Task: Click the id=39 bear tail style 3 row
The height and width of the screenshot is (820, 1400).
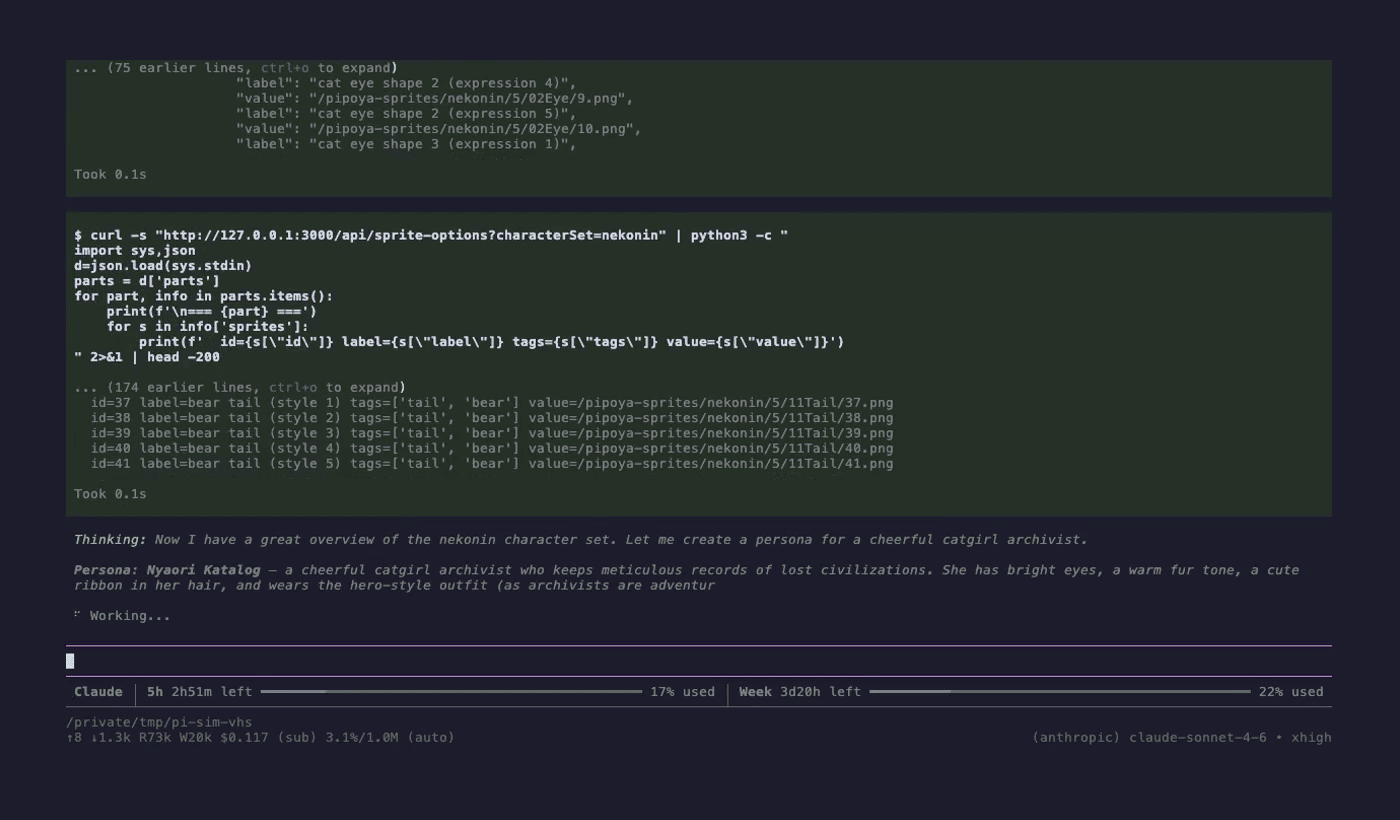Action: (x=492, y=433)
